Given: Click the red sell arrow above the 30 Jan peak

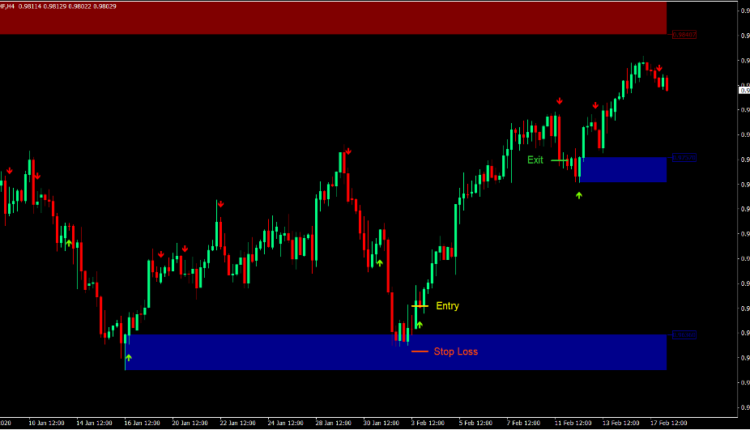Looking at the screenshot, I should coord(348,151).
